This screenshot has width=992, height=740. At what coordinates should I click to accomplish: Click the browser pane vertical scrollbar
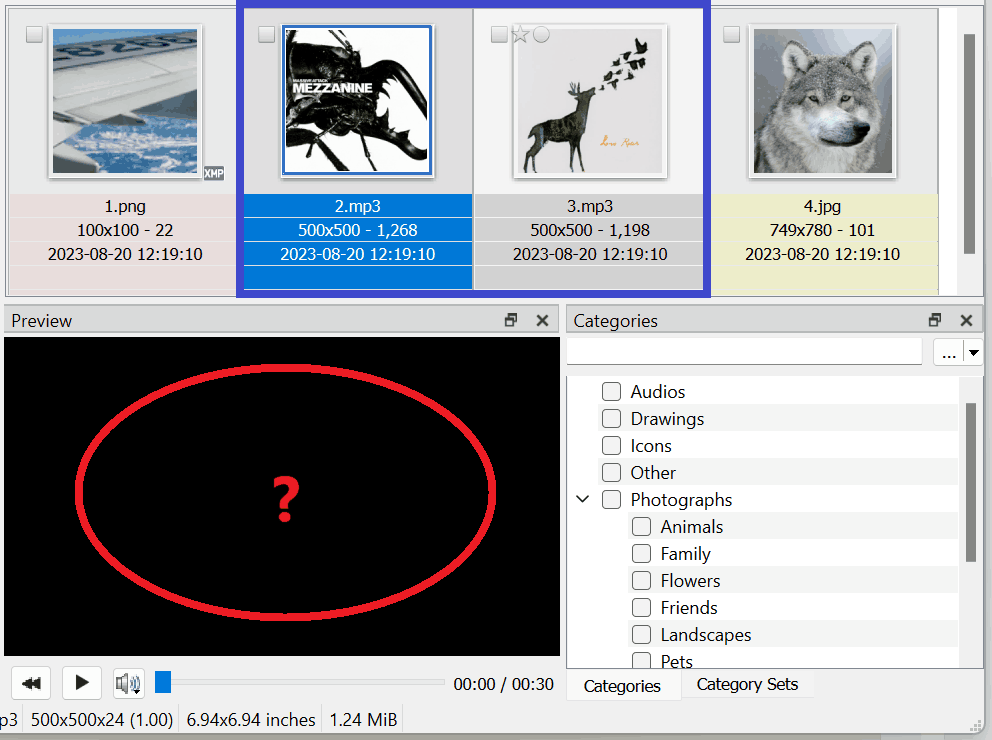pos(969,144)
